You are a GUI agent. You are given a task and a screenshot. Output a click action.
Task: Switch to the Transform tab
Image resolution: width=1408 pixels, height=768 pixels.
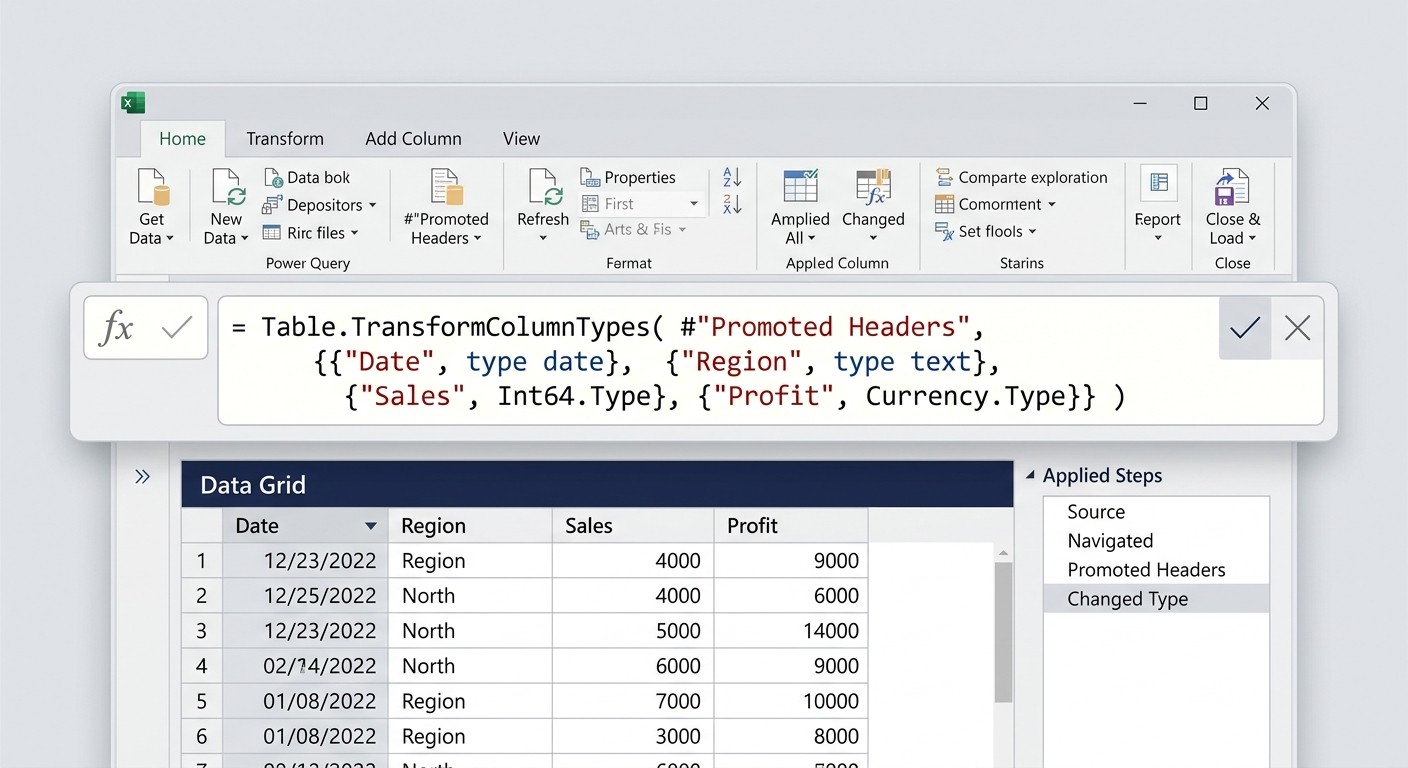[285, 139]
